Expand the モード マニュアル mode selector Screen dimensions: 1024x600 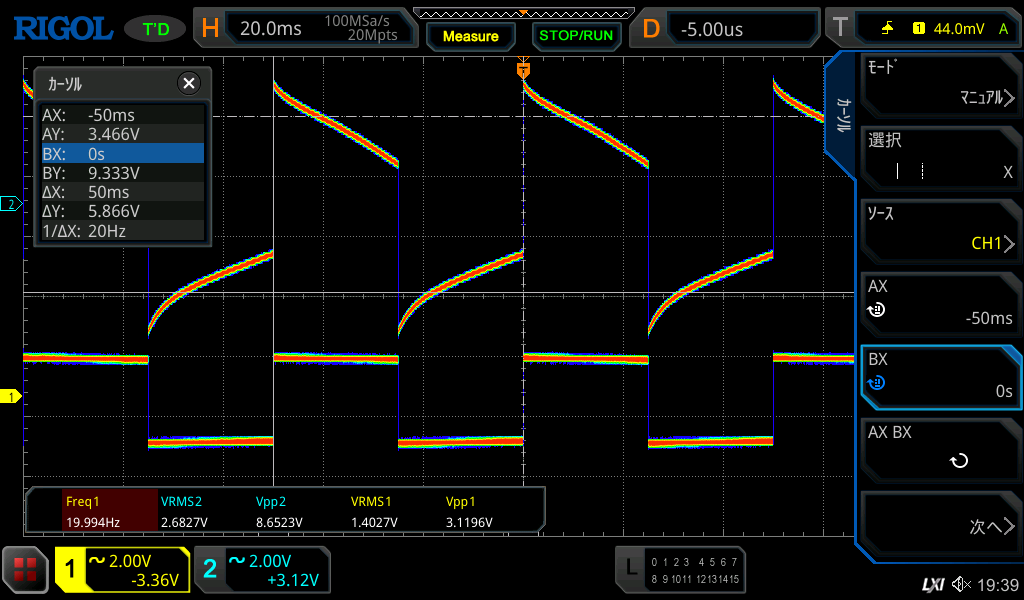(x=940, y=84)
